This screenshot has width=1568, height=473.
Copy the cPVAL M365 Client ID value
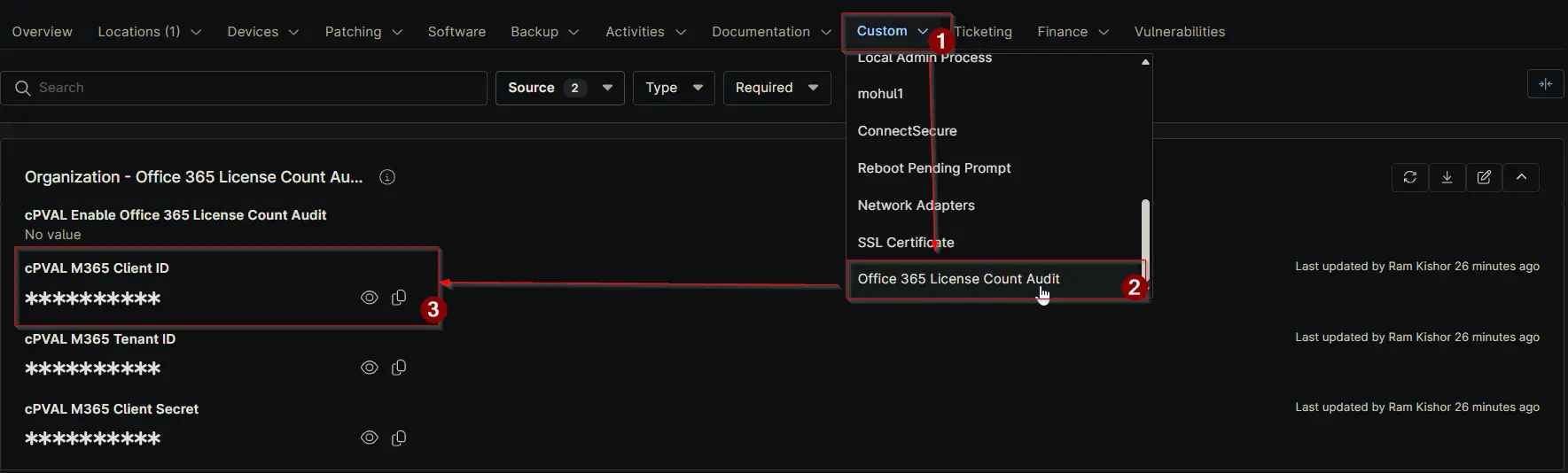click(399, 298)
